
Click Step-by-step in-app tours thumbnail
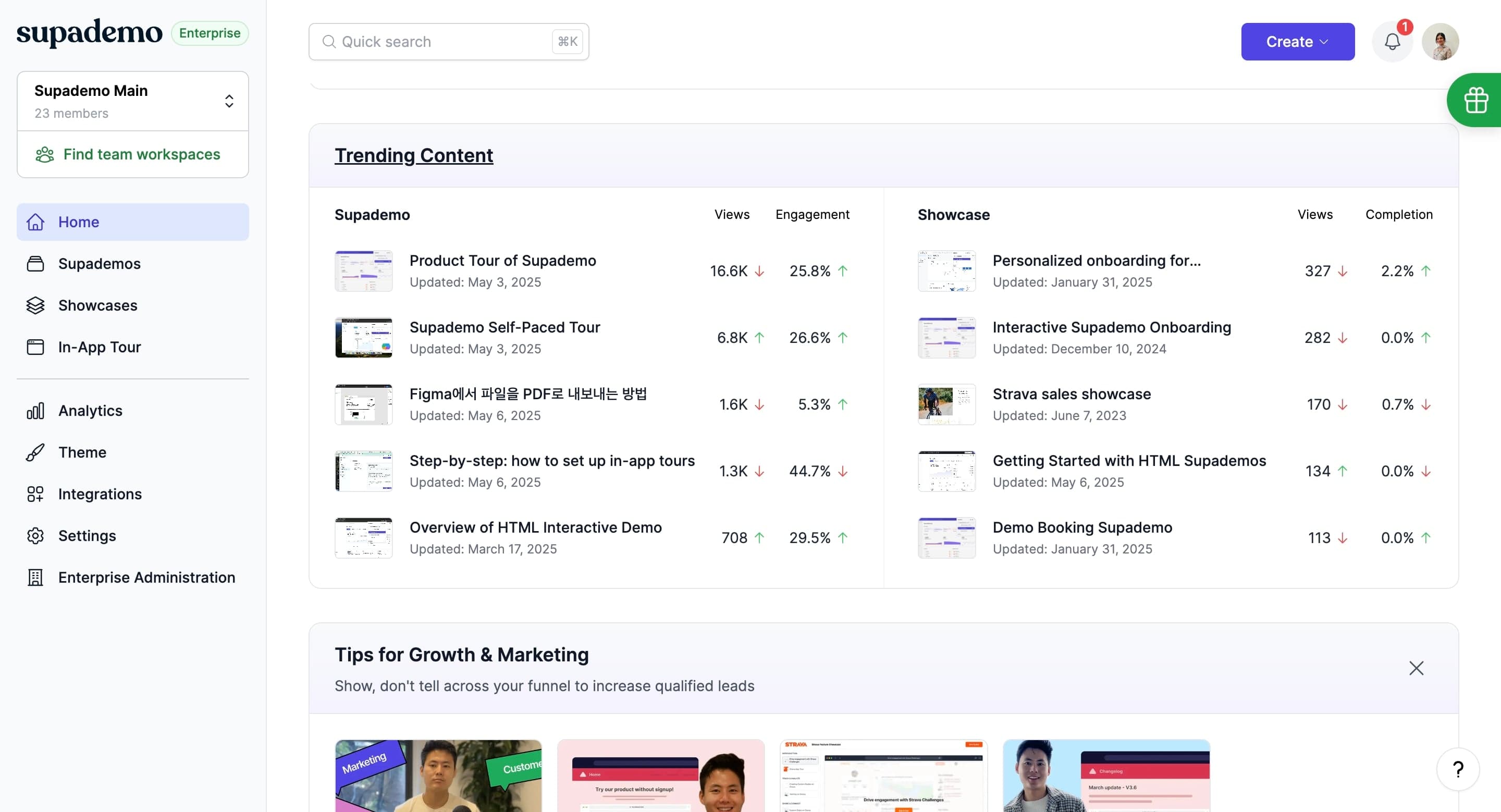[x=364, y=471]
